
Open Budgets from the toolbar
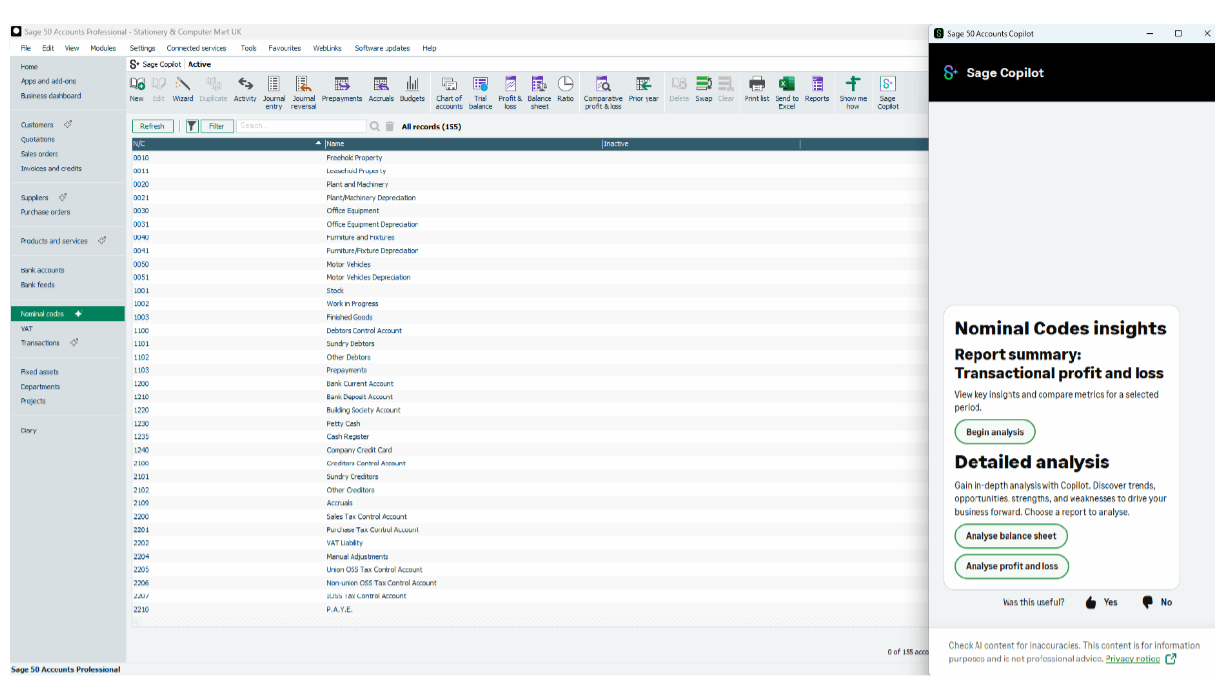point(412,88)
